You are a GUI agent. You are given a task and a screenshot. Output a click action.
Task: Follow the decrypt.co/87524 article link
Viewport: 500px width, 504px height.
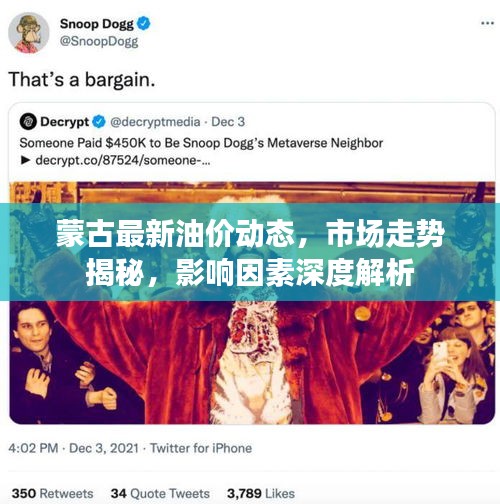[x=123, y=160]
